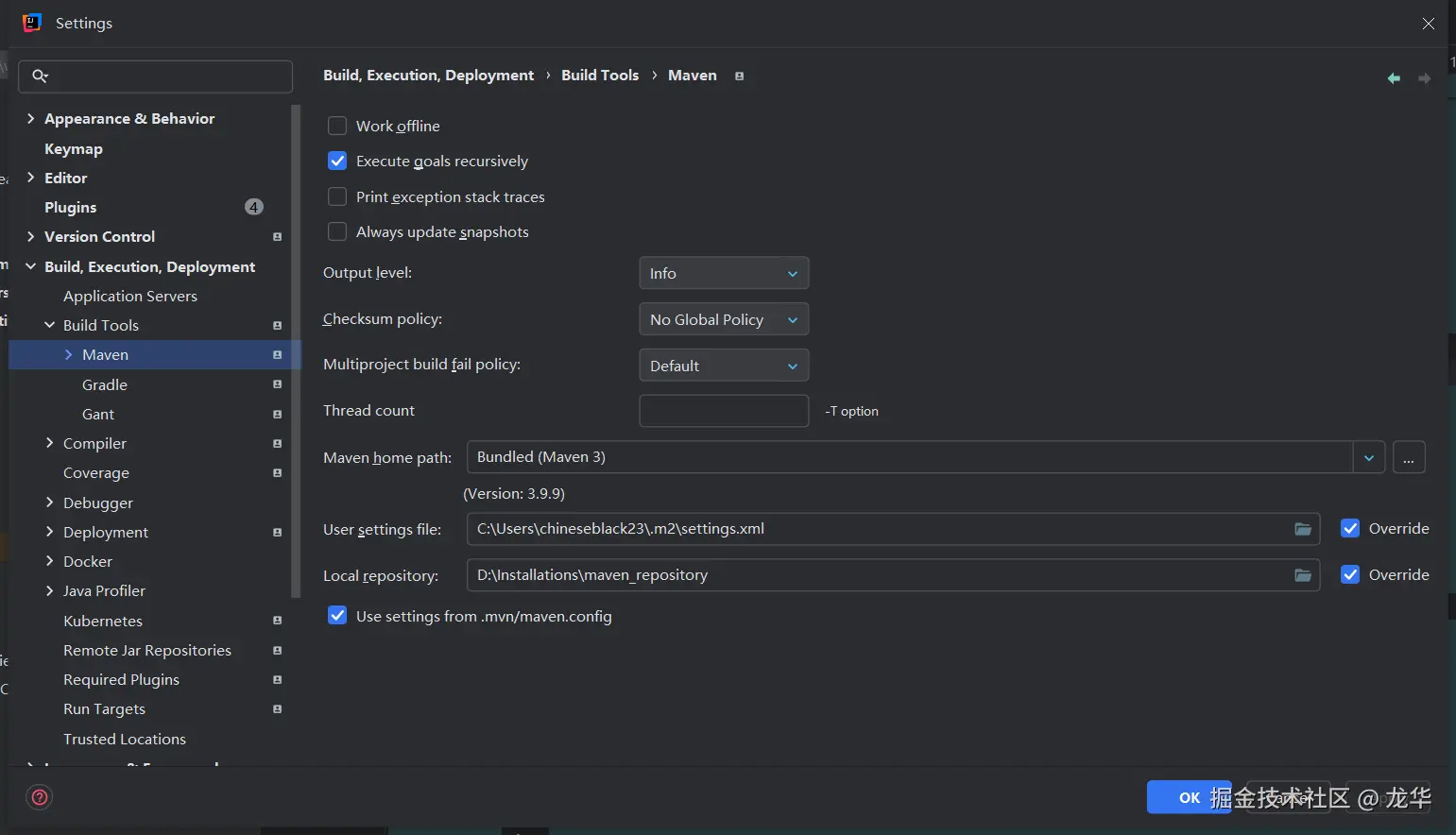Screen dimensions: 1456x835
Task: Click project-level icon on Version Control row
Action: (x=277, y=237)
